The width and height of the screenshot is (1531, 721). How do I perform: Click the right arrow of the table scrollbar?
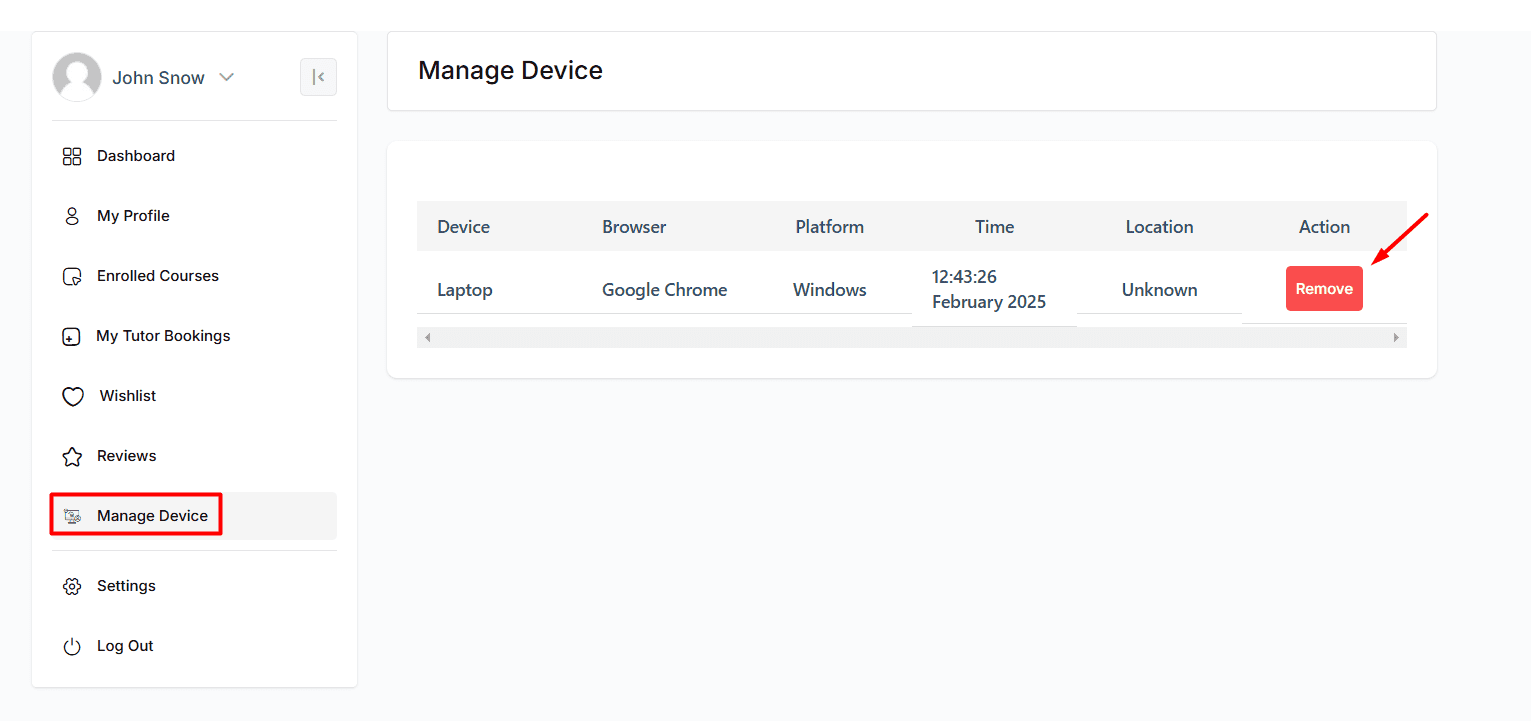point(1397,337)
